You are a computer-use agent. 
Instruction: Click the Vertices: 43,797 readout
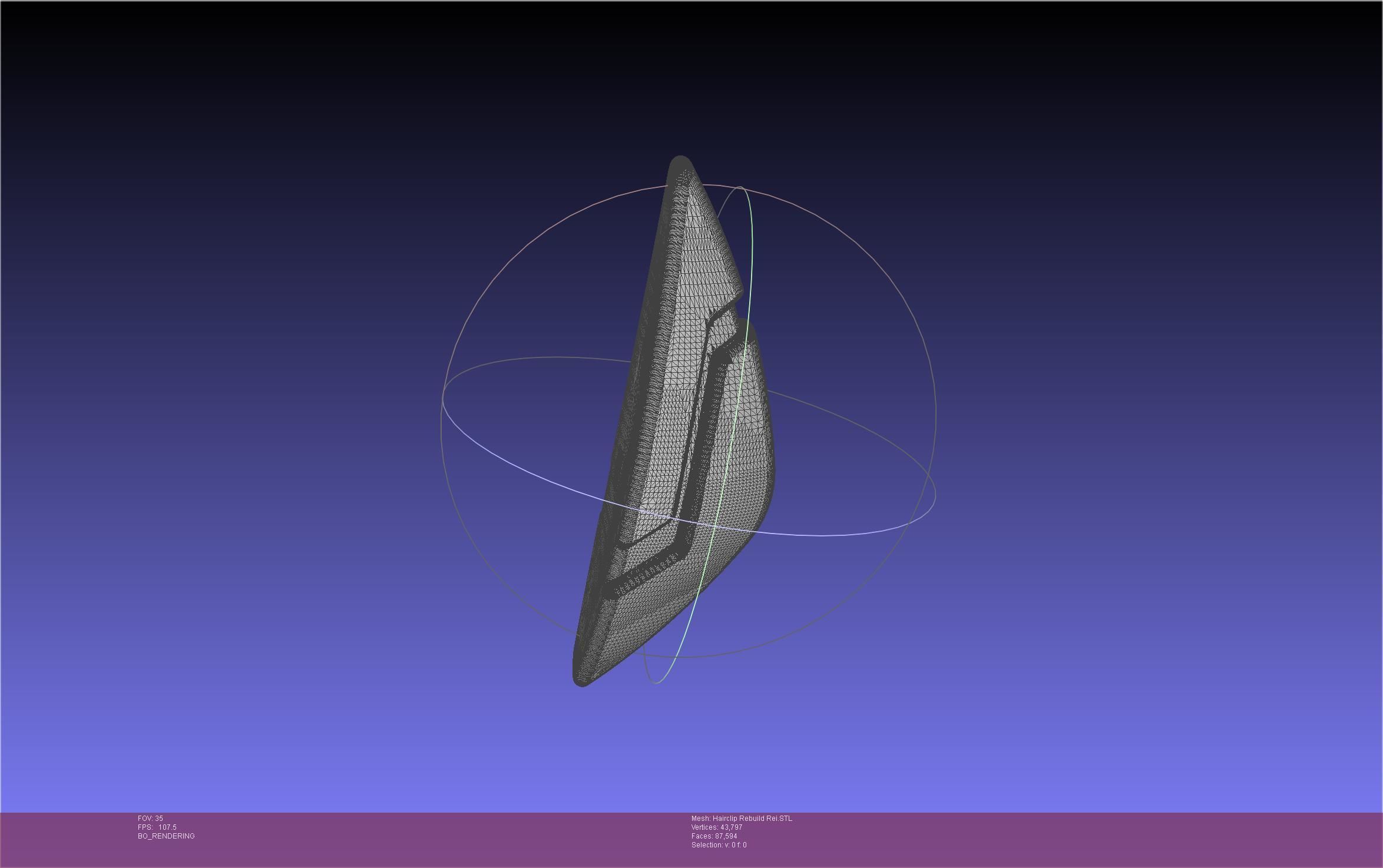tap(717, 827)
